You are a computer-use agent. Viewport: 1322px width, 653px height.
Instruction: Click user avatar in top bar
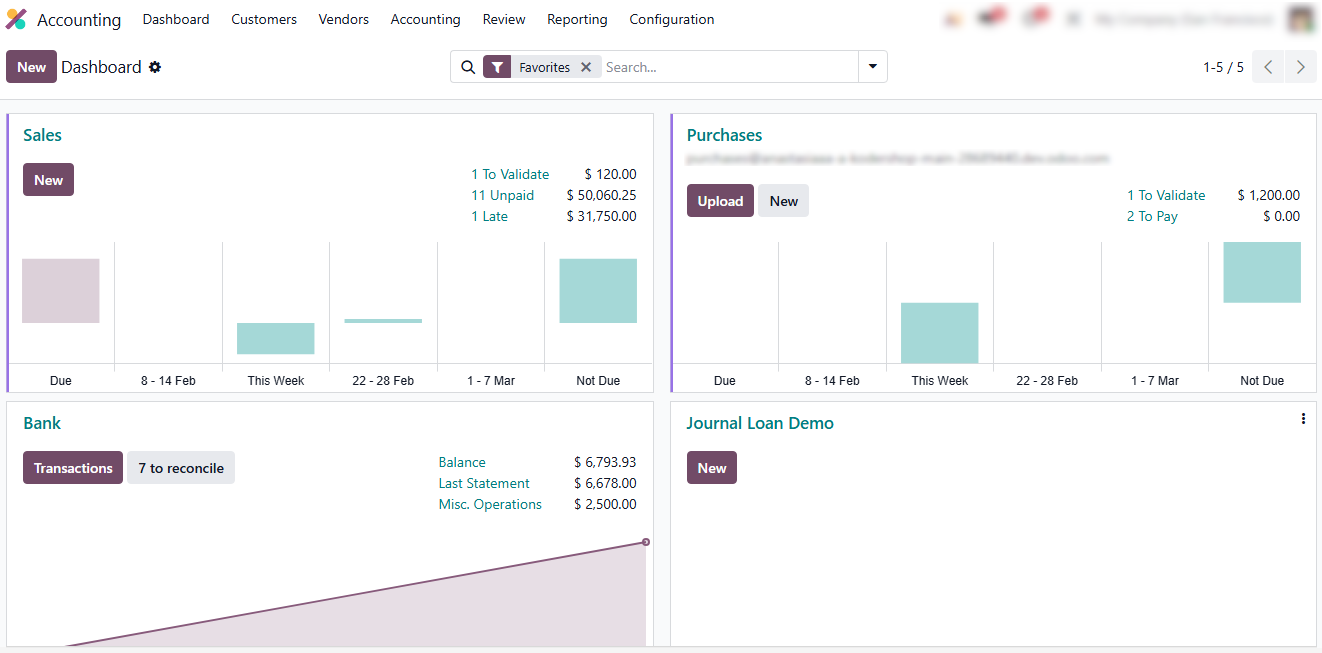[1300, 19]
